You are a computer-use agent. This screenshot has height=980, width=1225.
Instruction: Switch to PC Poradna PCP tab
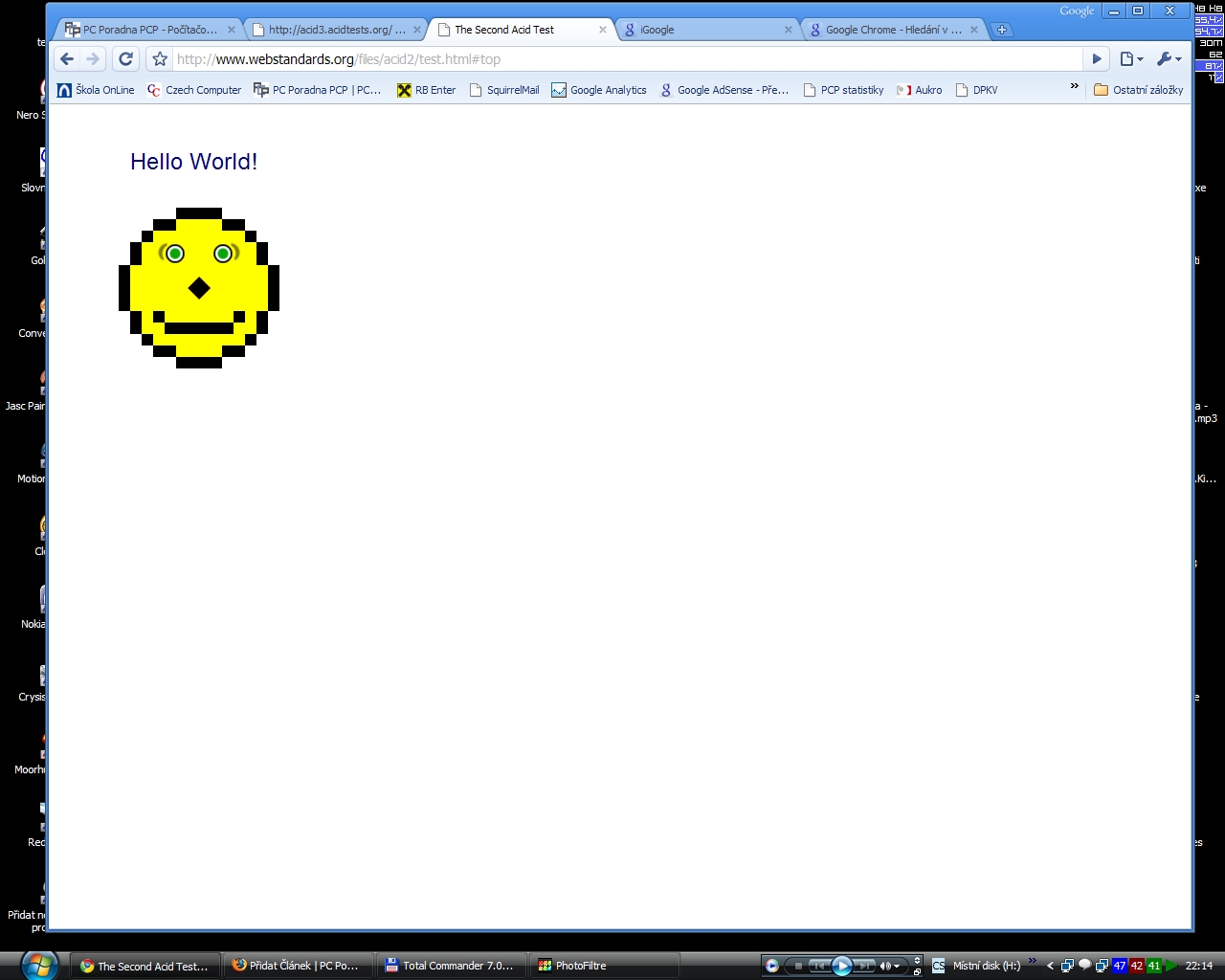pos(148,30)
